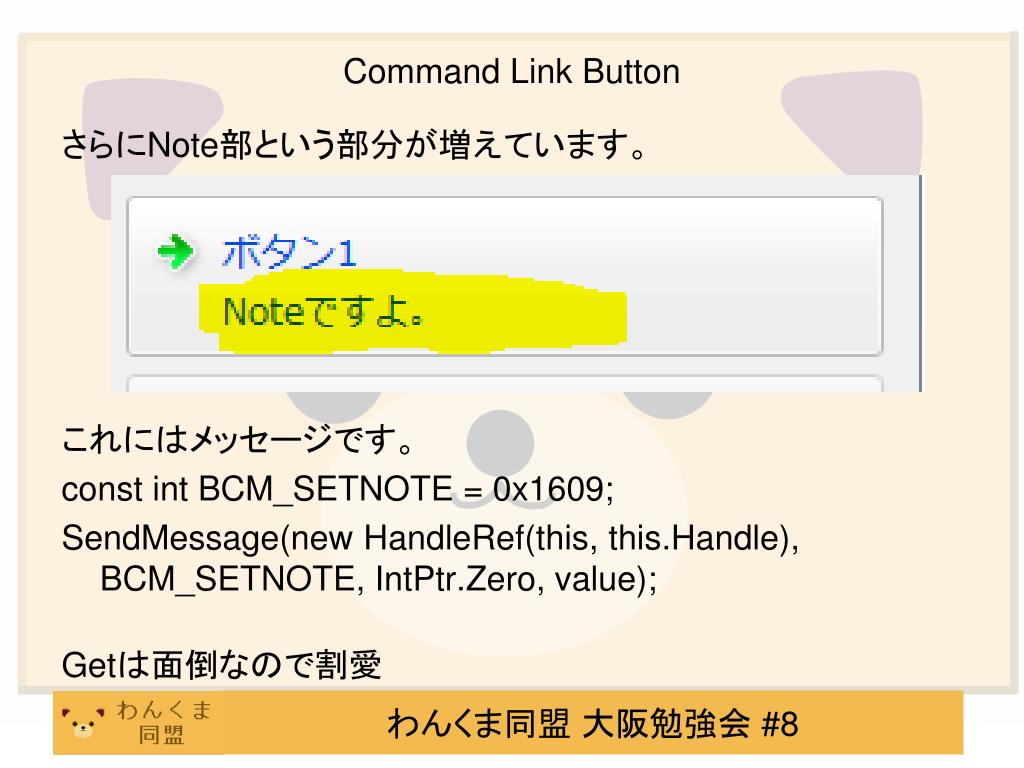
Task: Select the わんくま同盟 logo text beside the bear
Action: click(x=164, y=722)
